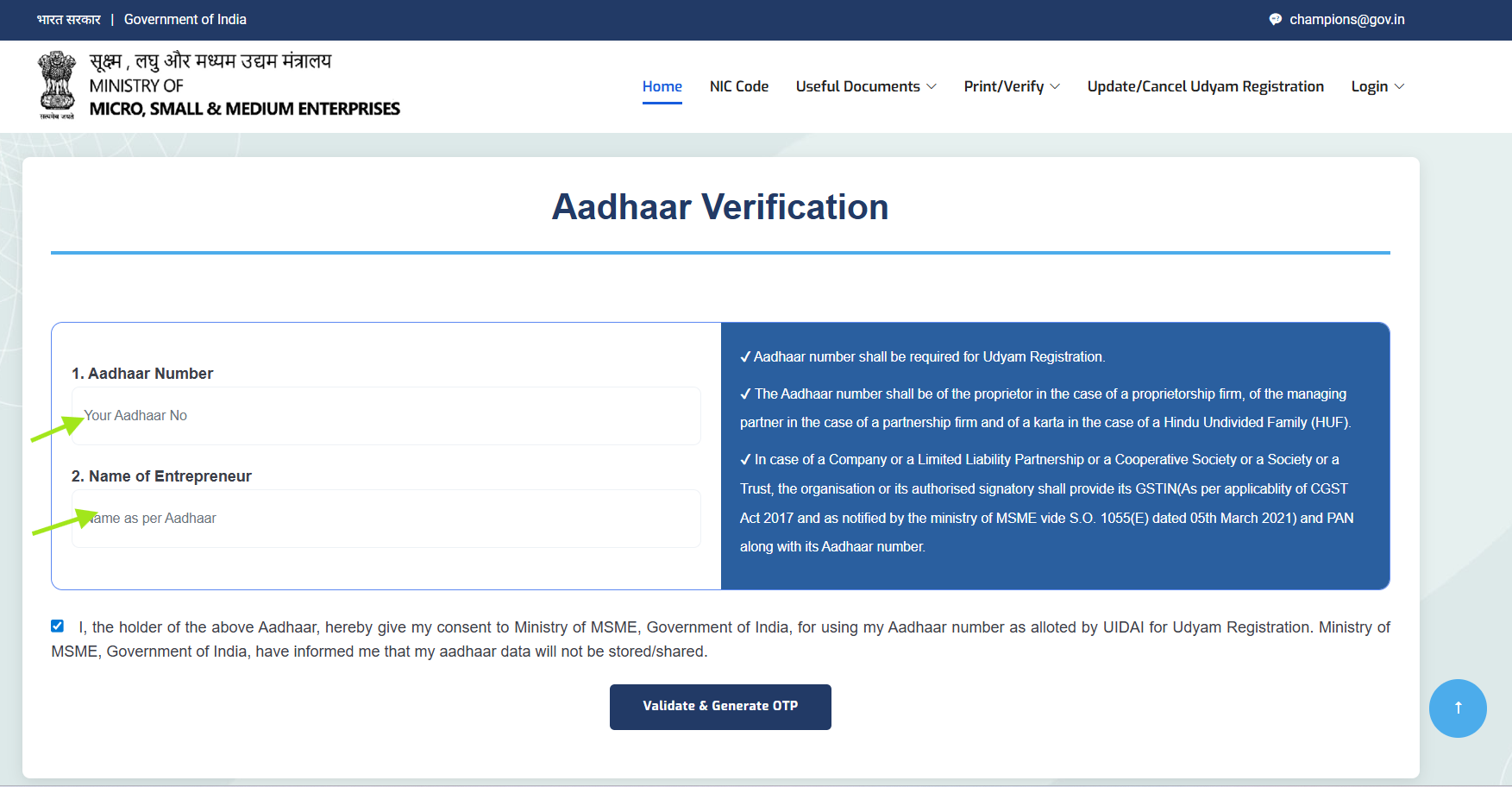The image size is (1512, 787).
Task: Select the Ministry of MSME logo text
Action: point(244,85)
